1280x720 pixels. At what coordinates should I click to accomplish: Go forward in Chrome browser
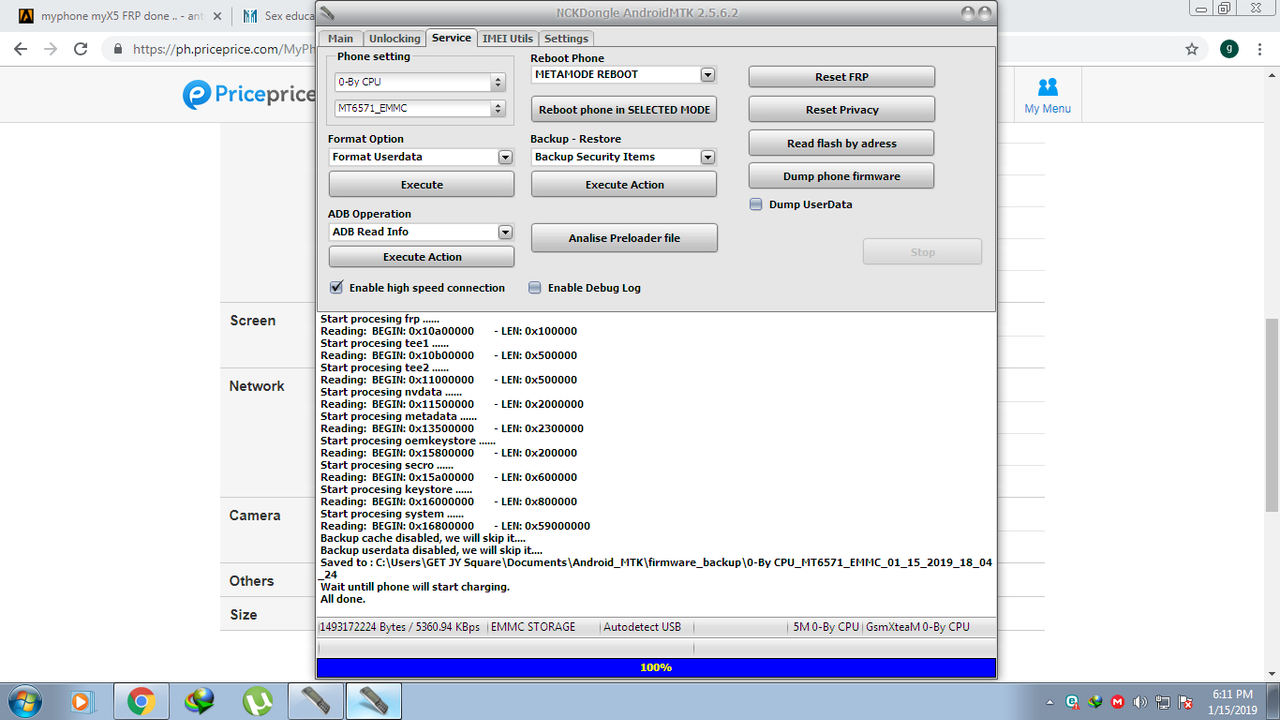point(50,49)
